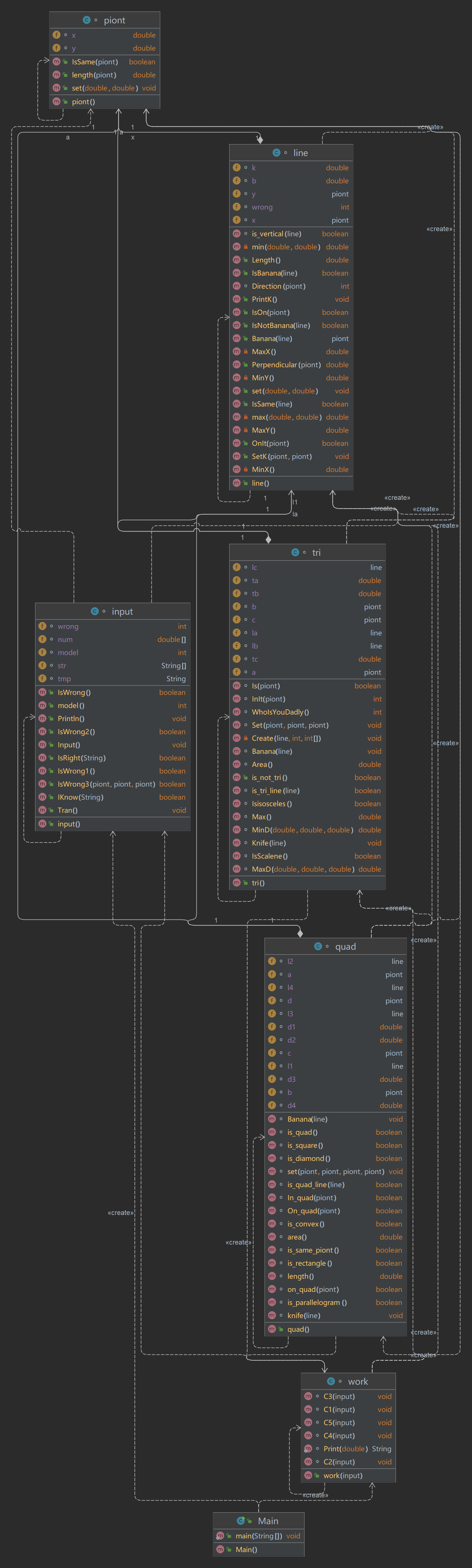472x1568 pixels.
Task: Click the class icon beside the line title
Action: [x=276, y=153]
